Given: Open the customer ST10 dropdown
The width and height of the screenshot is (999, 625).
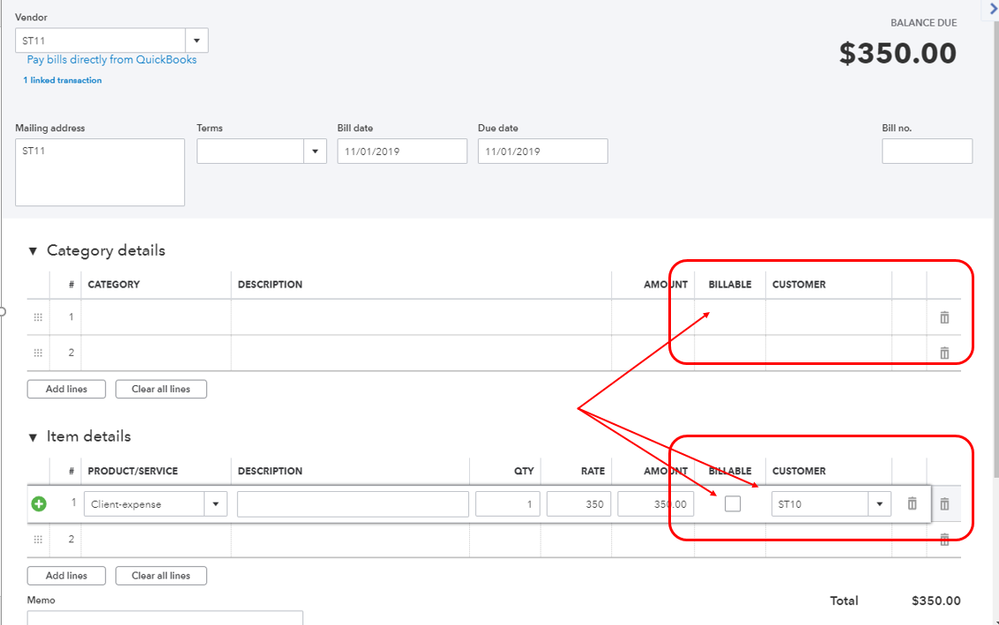Looking at the screenshot, I should pos(880,504).
